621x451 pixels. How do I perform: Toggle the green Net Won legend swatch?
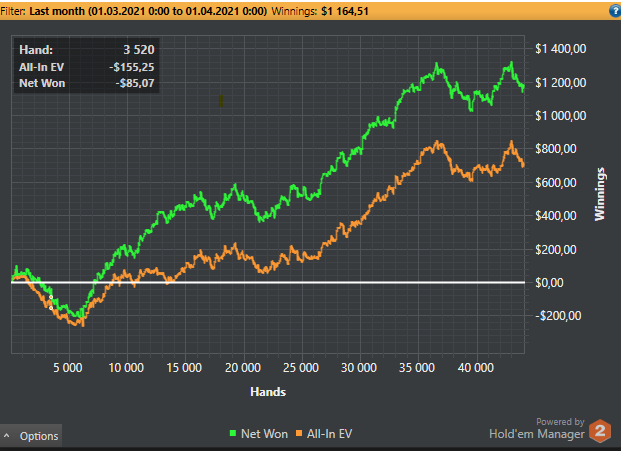(233, 433)
